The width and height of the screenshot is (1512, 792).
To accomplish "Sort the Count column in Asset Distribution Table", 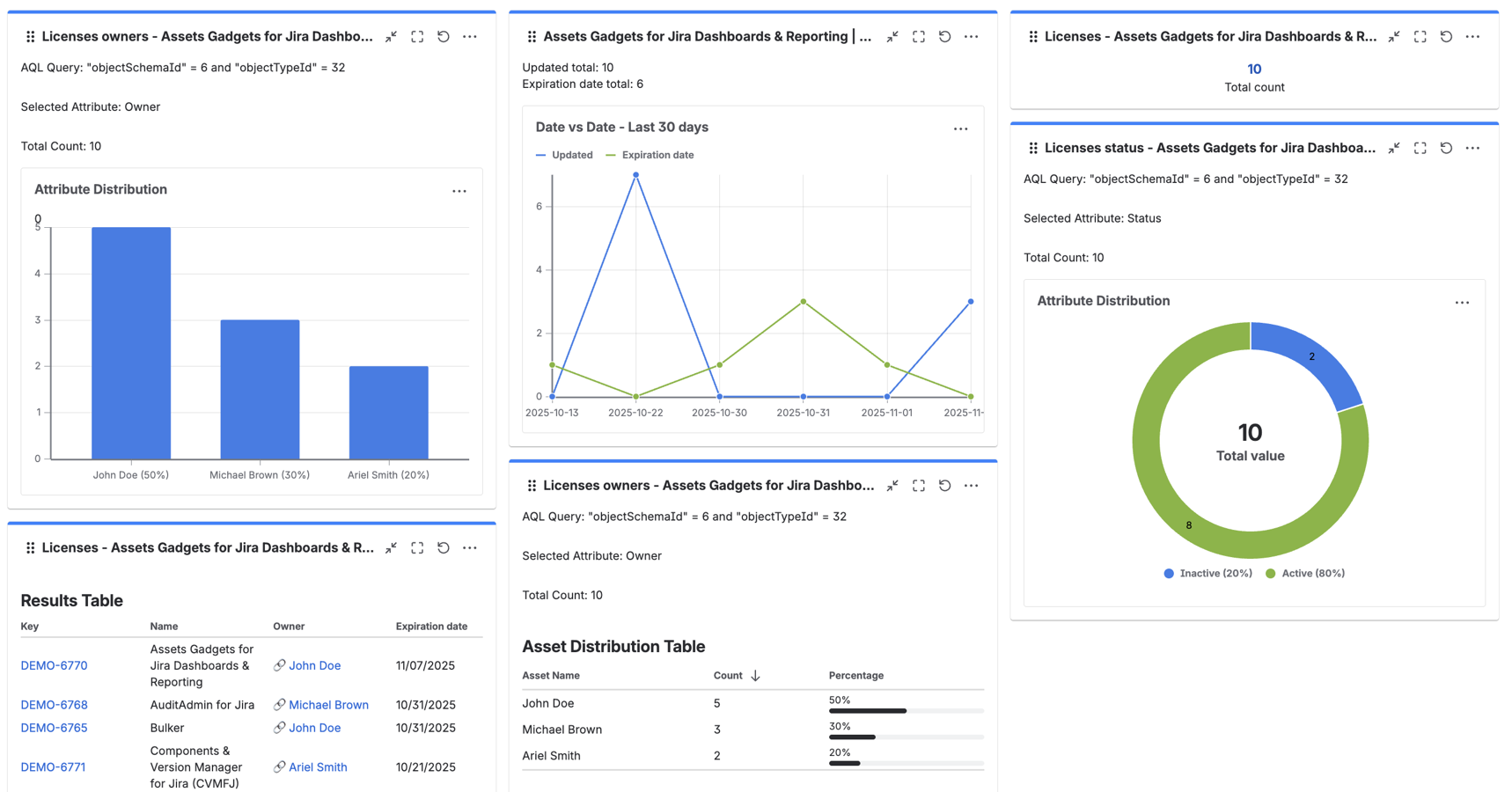I will (x=739, y=675).
